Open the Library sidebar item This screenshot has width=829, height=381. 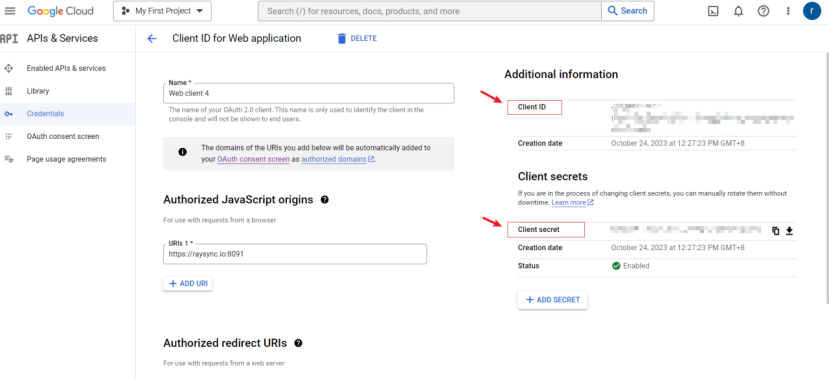tap(38, 91)
